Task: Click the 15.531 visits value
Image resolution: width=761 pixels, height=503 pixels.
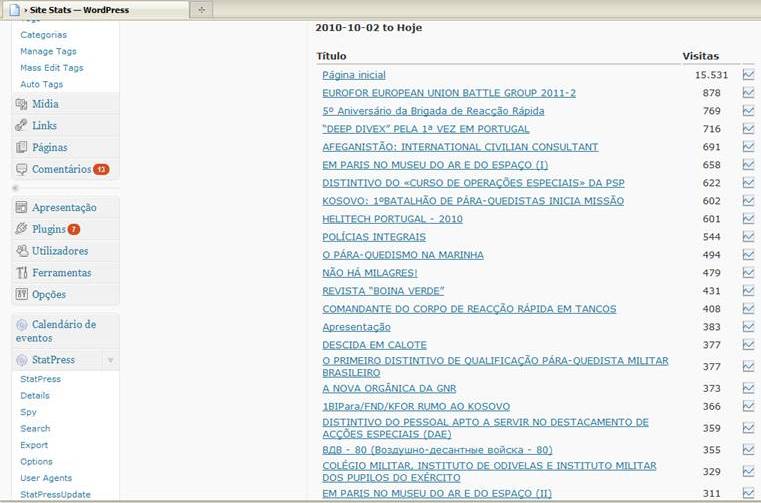Action: click(711, 75)
